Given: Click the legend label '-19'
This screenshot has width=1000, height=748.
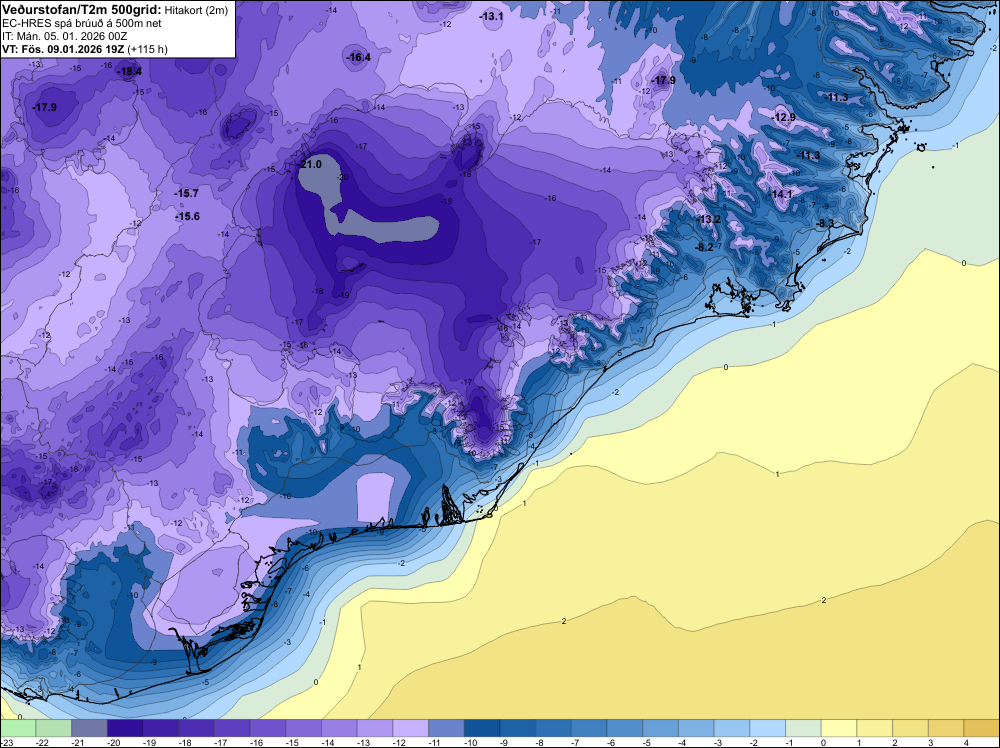Looking at the screenshot, I should click(x=149, y=742).
